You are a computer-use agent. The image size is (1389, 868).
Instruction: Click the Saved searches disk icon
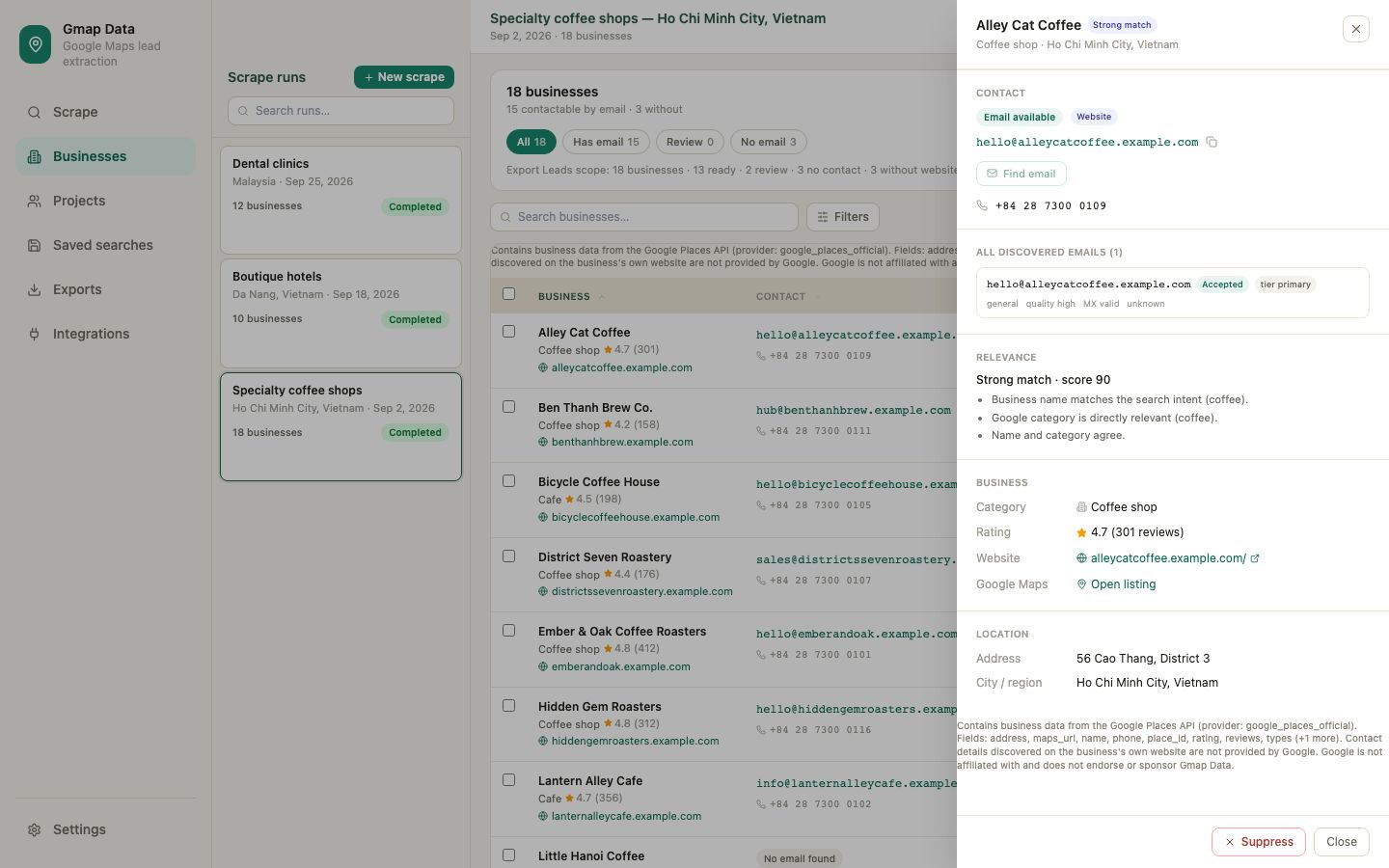34,245
